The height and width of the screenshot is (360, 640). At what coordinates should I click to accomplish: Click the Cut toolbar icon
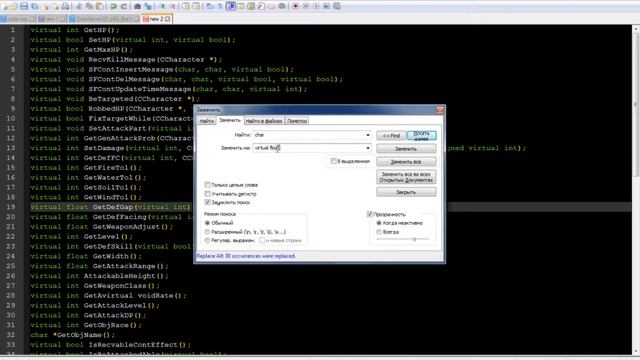coord(78,6)
